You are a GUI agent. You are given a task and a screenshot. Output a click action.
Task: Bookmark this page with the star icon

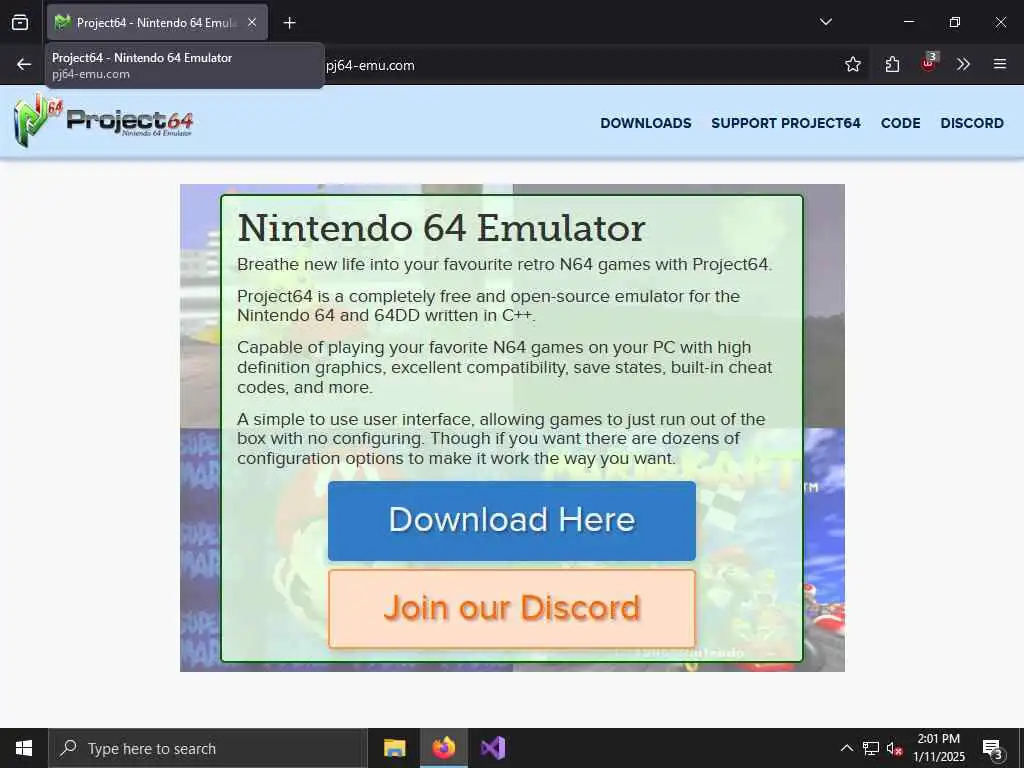(x=852, y=64)
